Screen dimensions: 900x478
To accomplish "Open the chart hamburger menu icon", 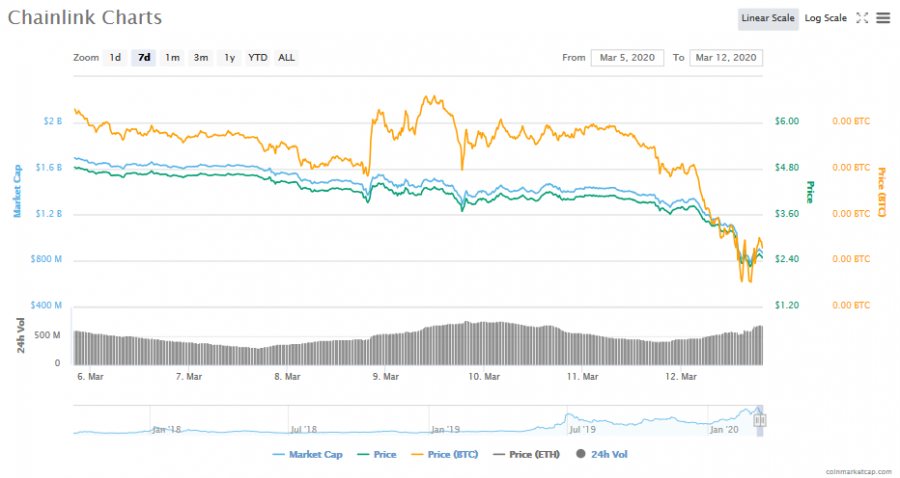I will (883, 18).
